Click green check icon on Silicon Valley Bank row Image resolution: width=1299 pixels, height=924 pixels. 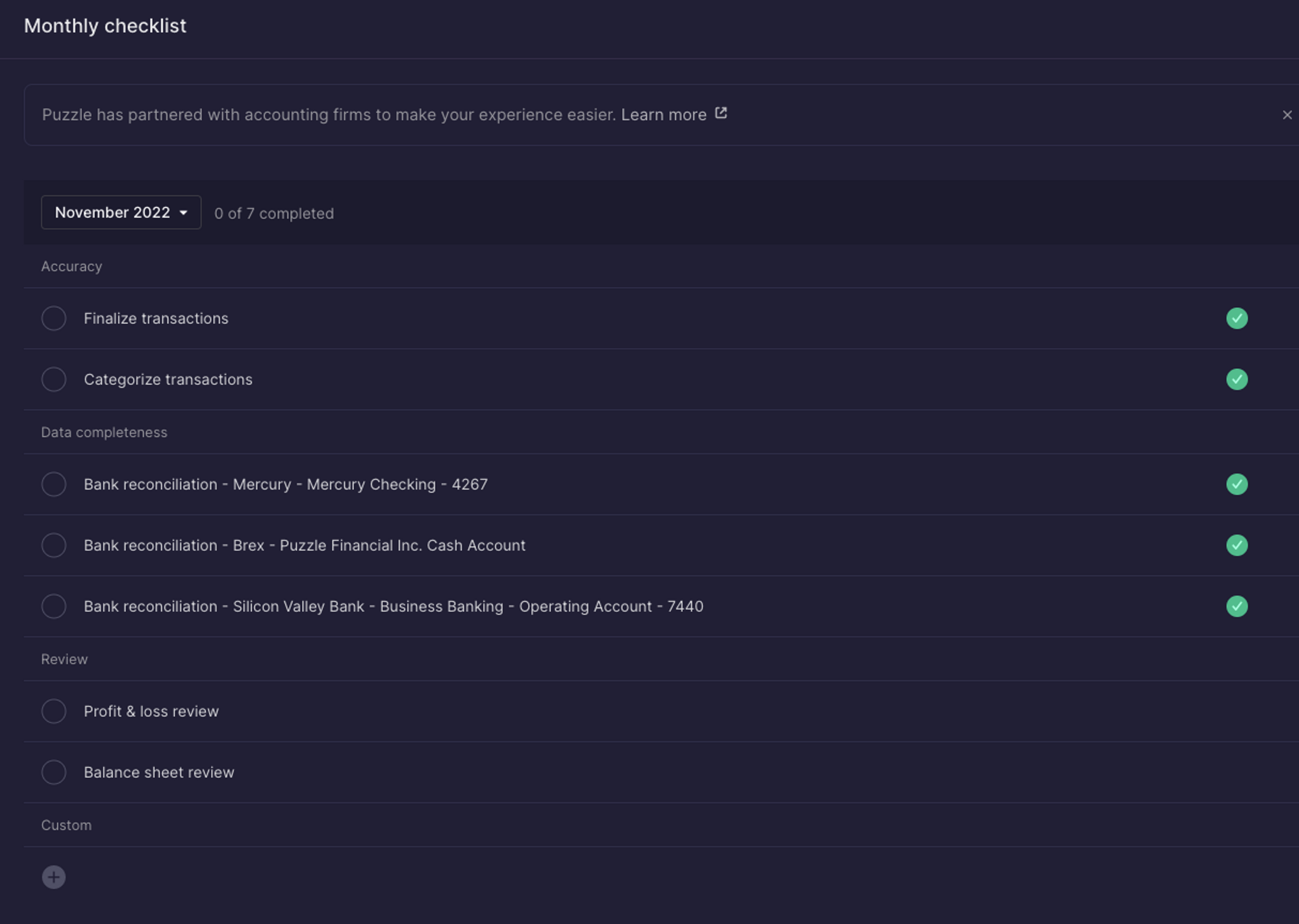[1237, 606]
